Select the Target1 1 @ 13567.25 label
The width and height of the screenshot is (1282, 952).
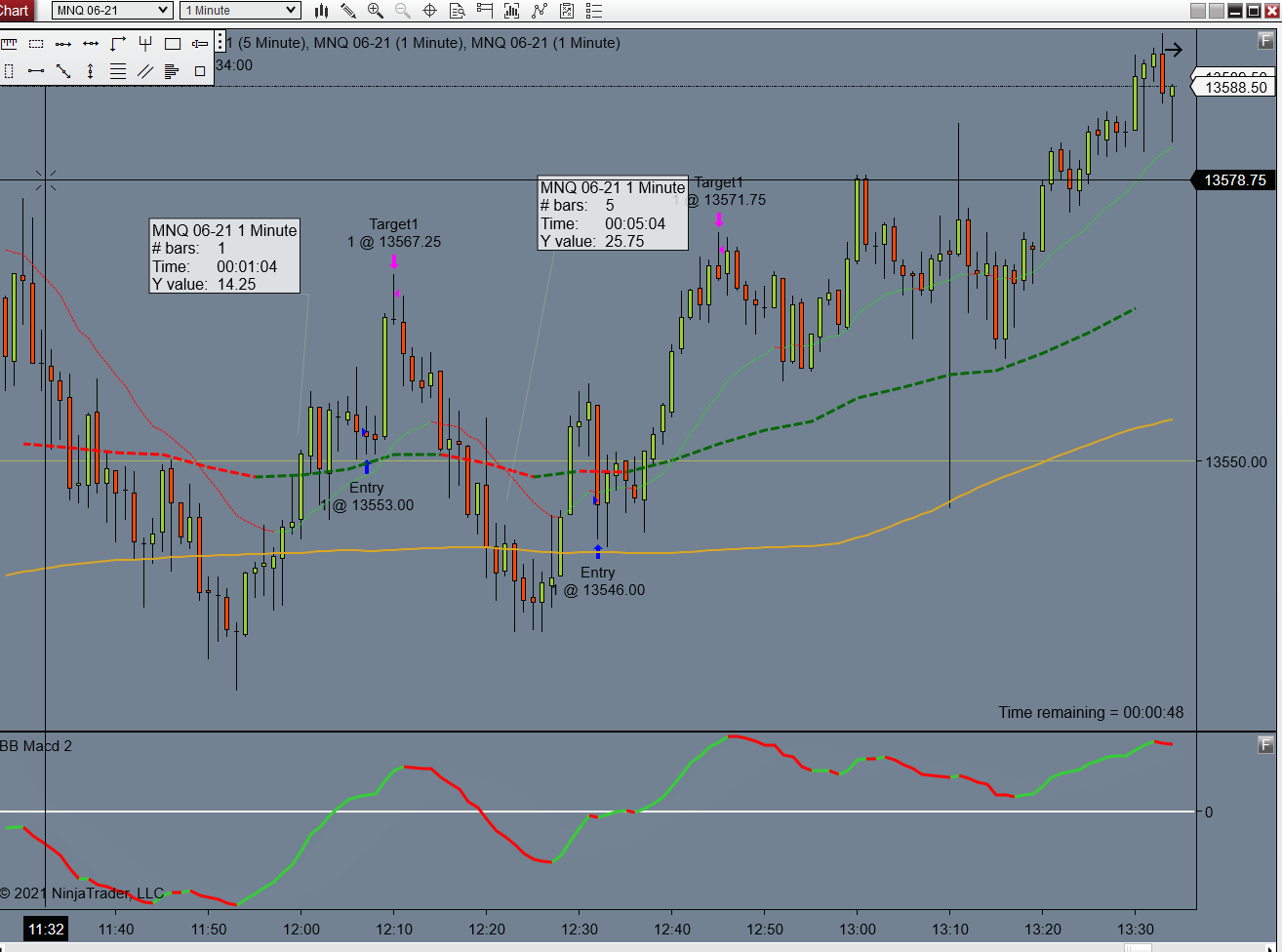[394, 233]
